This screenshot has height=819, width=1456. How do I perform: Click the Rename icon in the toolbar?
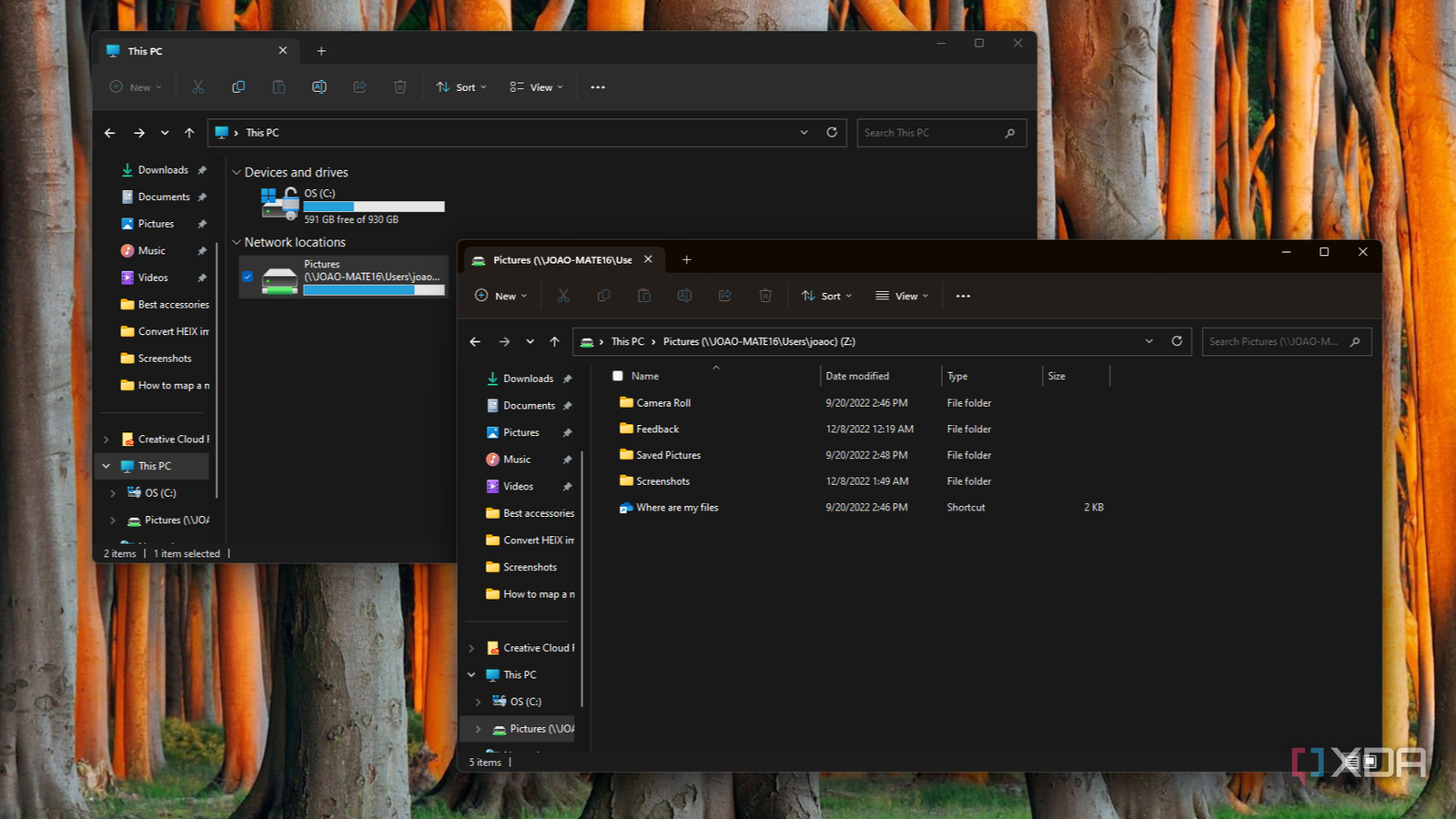click(x=684, y=296)
